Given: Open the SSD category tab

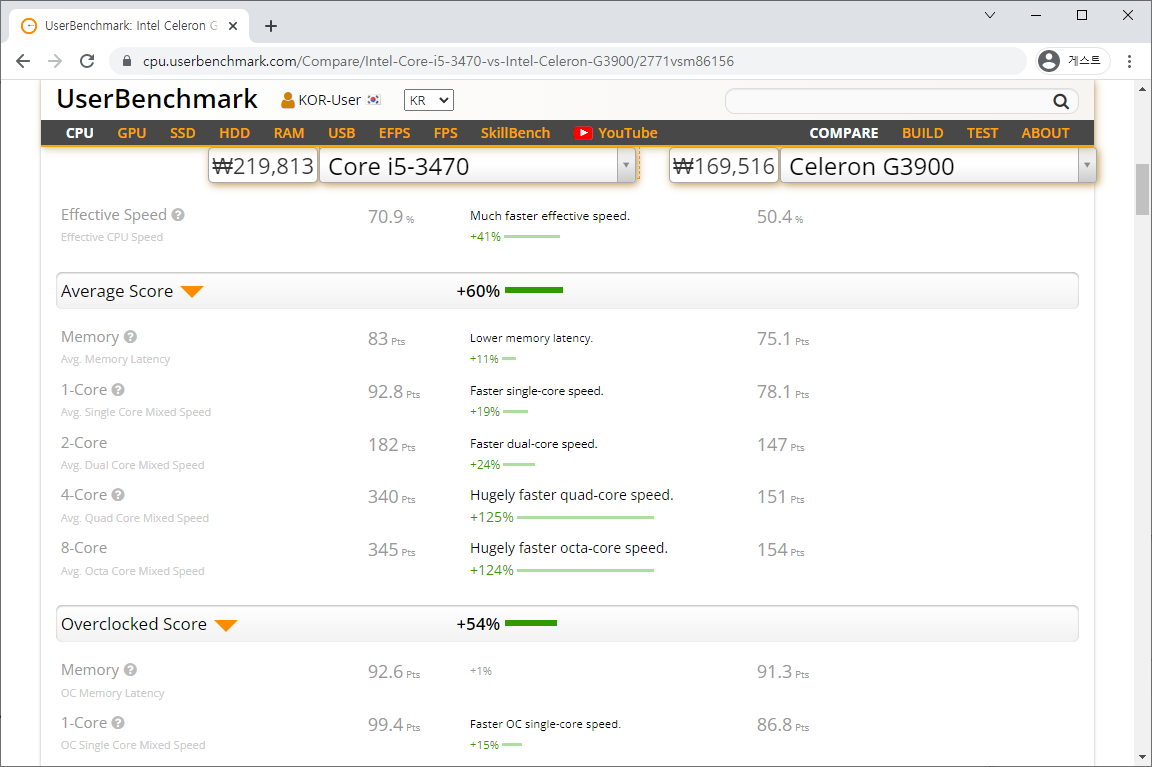Looking at the screenshot, I should (x=182, y=133).
